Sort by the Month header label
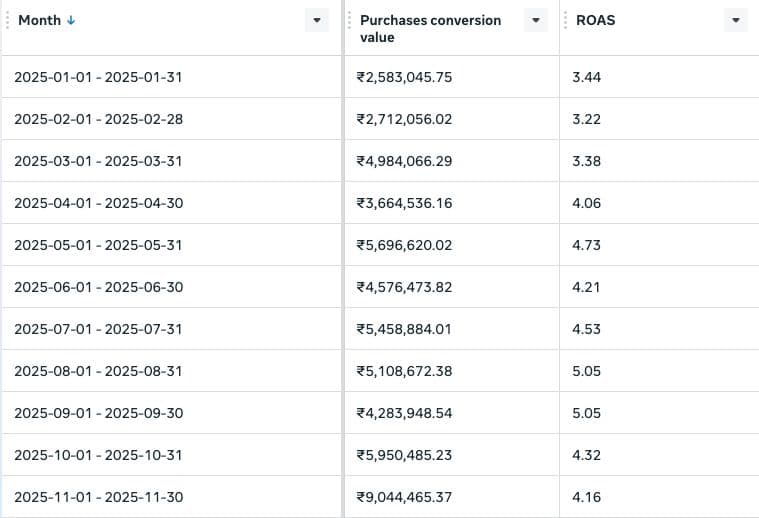This screenshot has width=759, height=518. [39, 20]
